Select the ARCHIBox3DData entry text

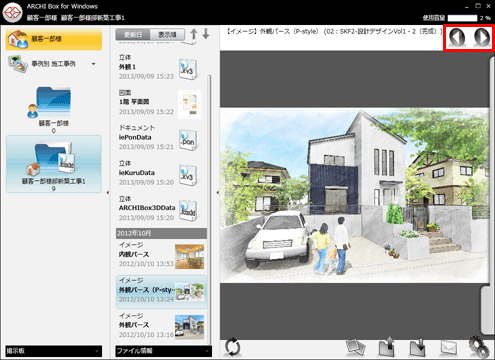(x=147, y=208)
